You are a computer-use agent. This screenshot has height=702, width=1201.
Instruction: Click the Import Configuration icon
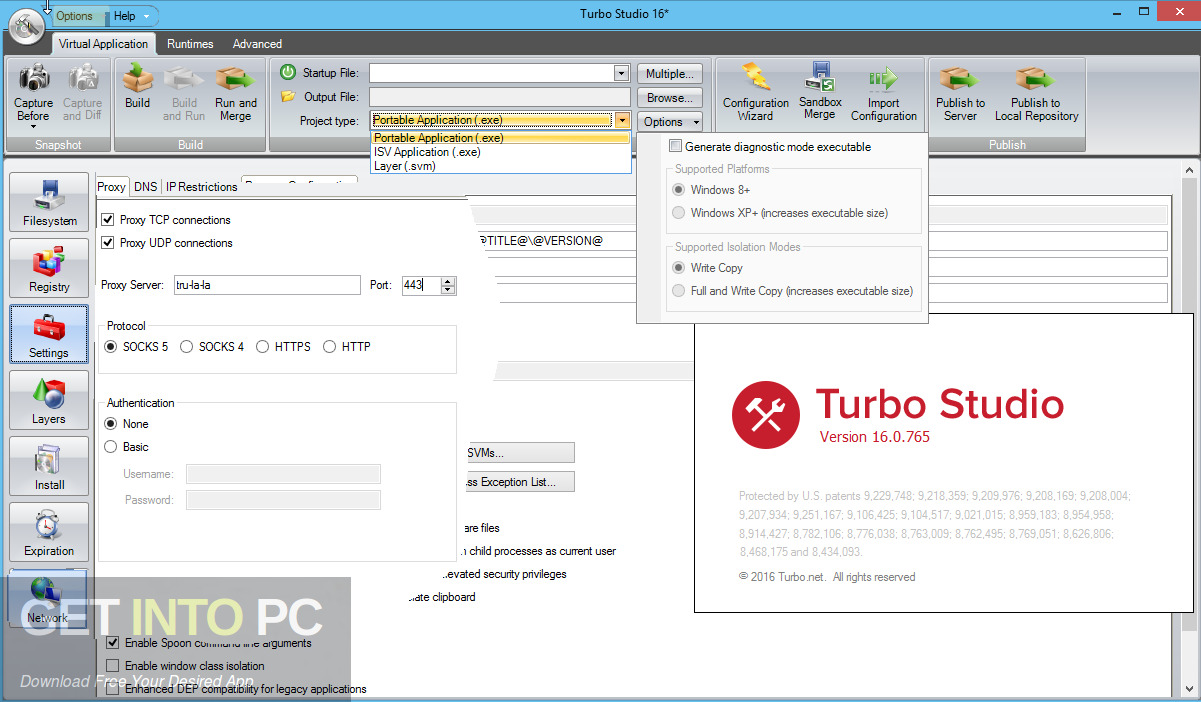click(883, 77)
